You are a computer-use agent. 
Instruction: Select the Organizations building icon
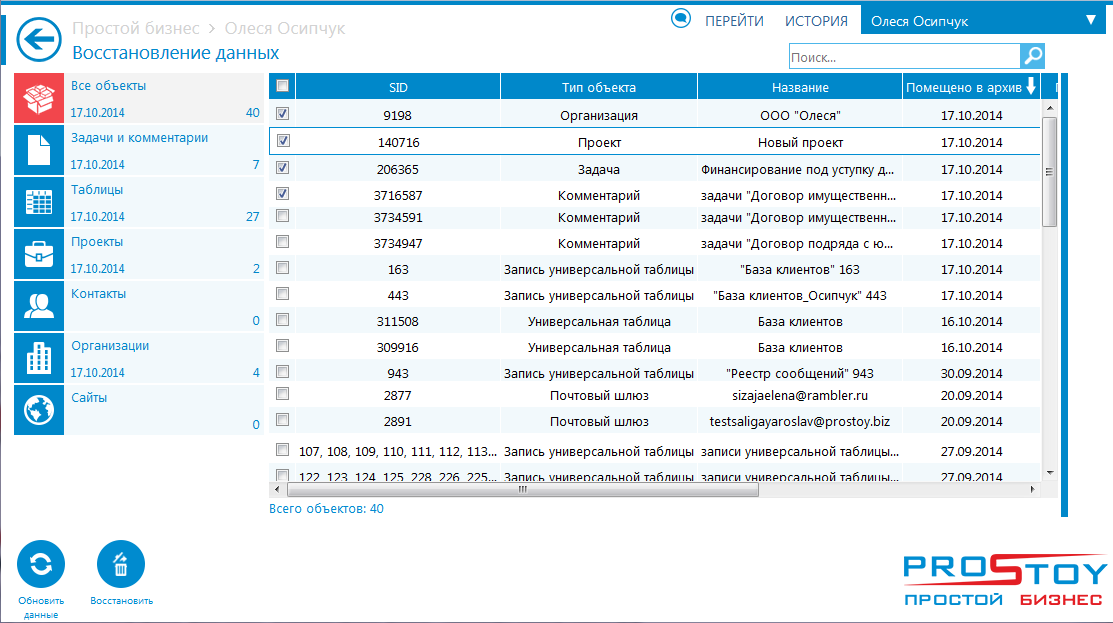click(39, 358)
